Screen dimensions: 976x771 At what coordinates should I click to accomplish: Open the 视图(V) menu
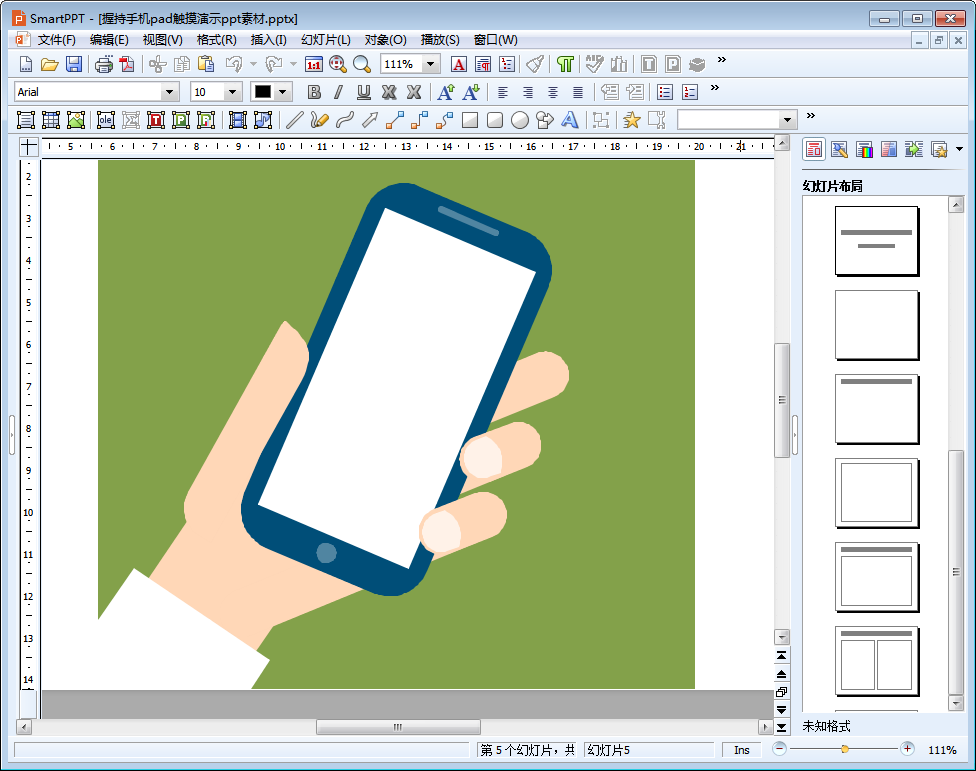162,40
